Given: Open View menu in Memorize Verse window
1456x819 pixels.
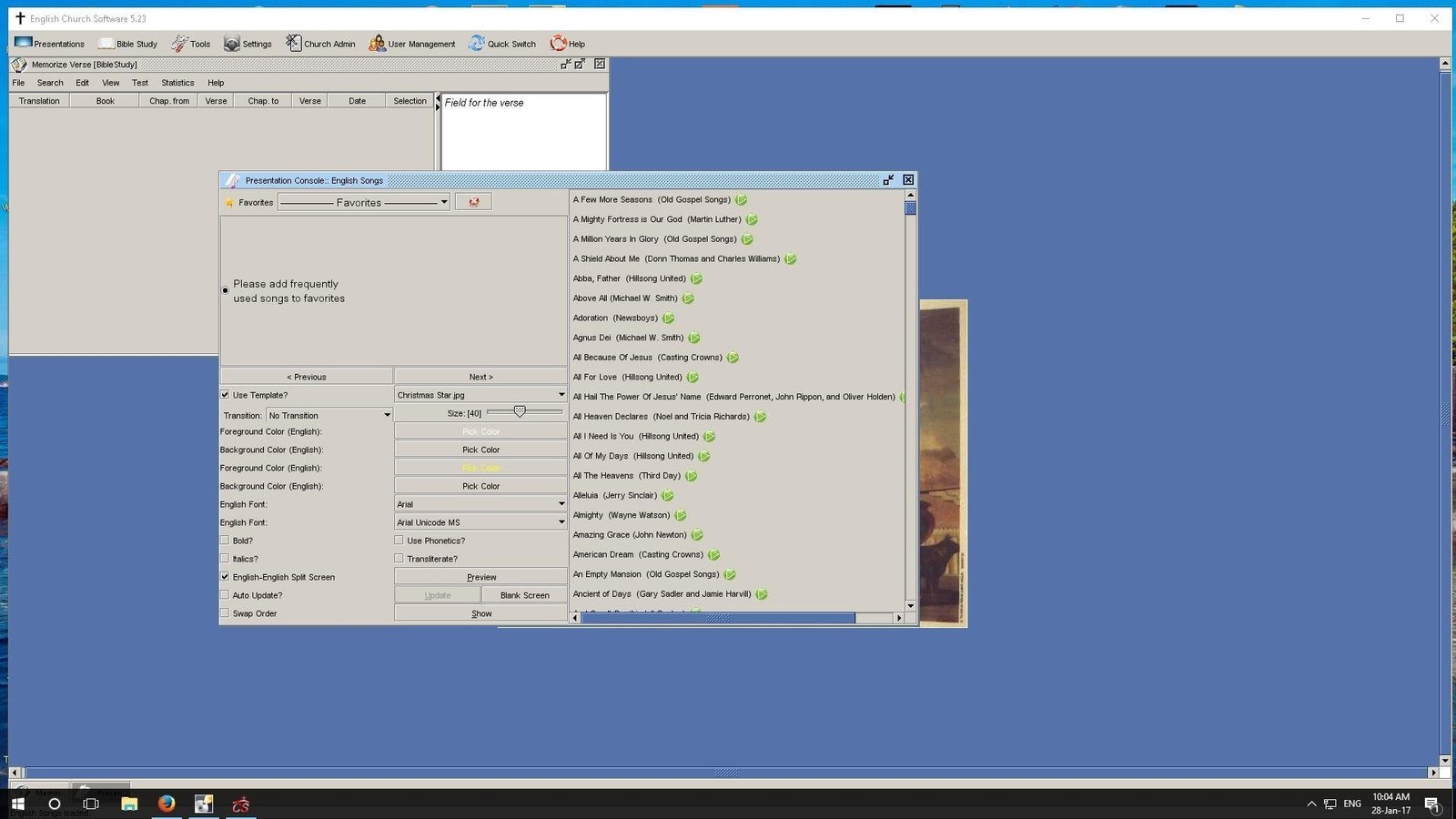Looking at the screenshot, I should [110, 83].
